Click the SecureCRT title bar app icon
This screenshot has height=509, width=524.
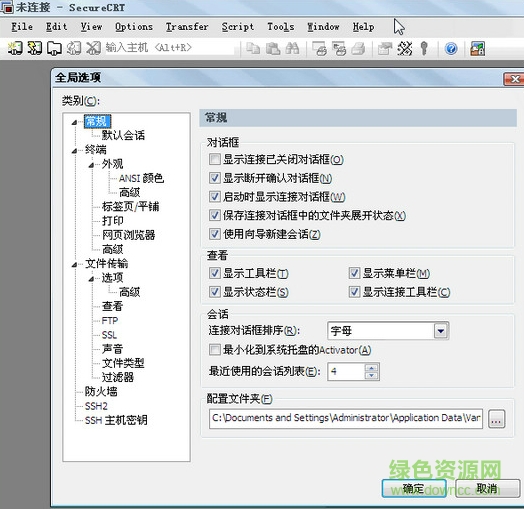coord(7,7)
